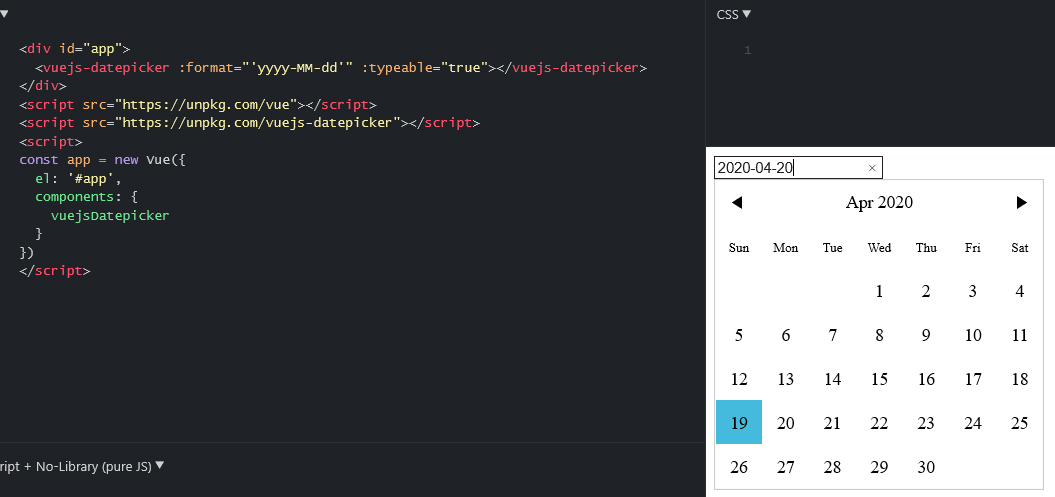The width and height of the screenshot is (1055, 497).
Task: Click day 16 in the calendar
Action: (x=926, y=379)
